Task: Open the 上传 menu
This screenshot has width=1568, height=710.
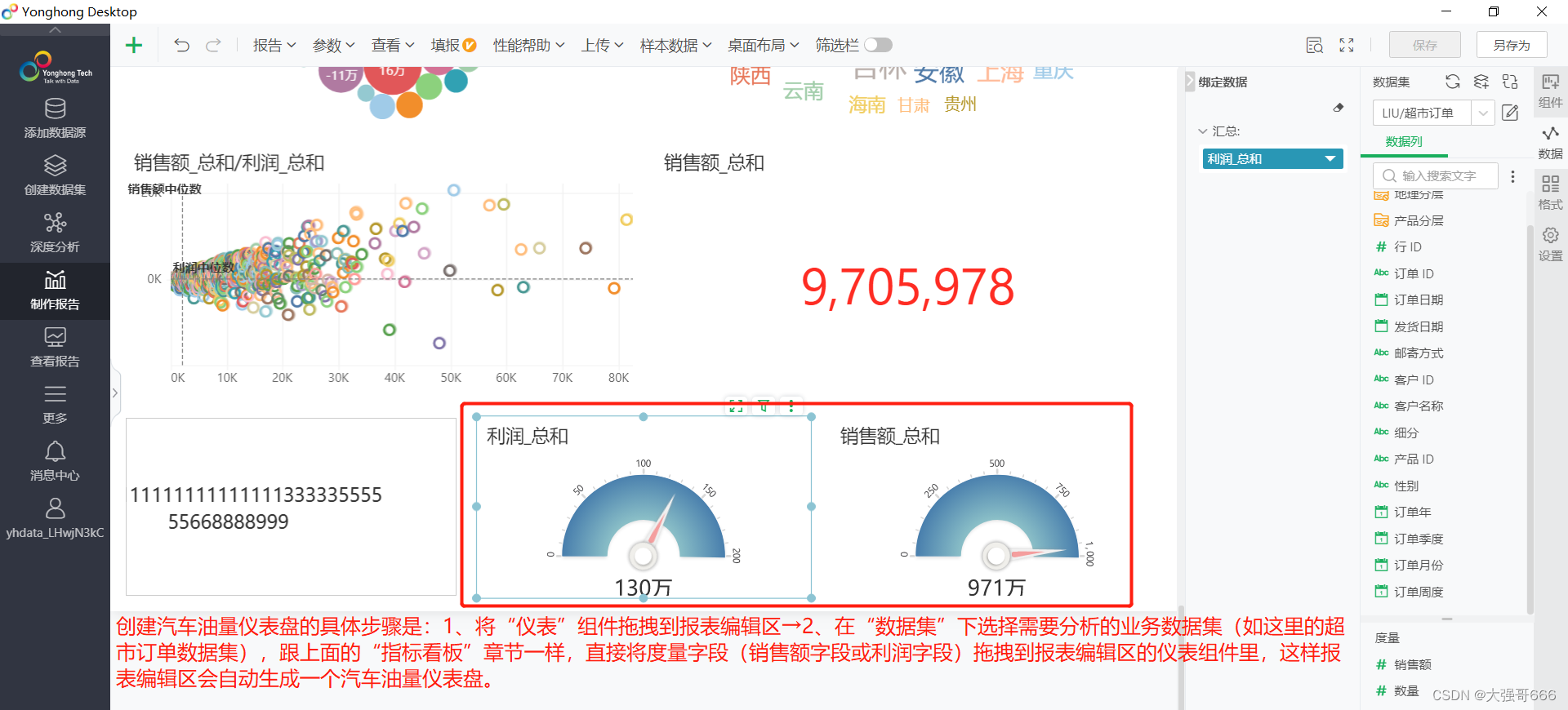Action: click(x=602, y=46)
